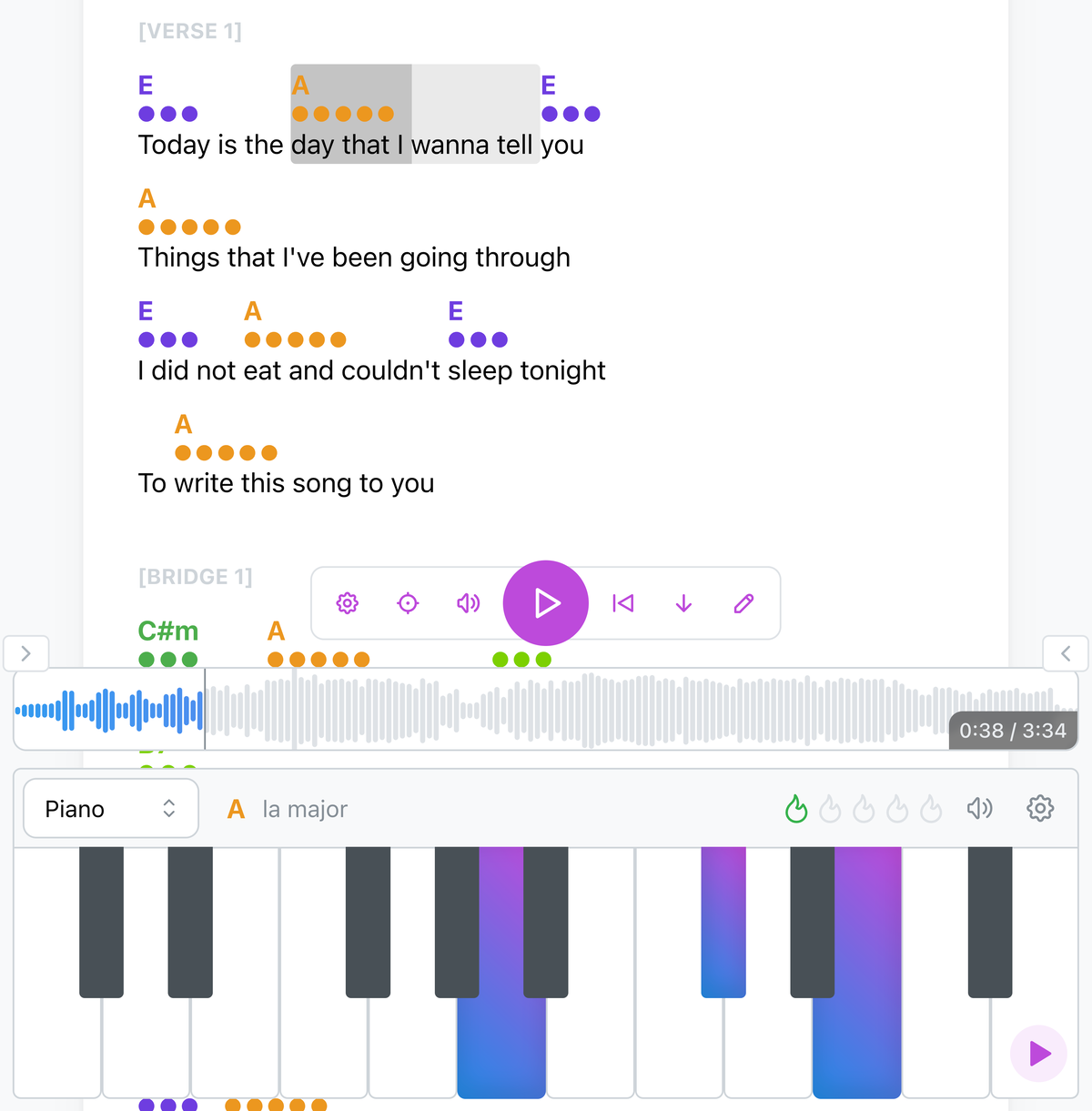Image resolution: width=1092 pixels, height=1111 pixels.
Task: Select the highlighted A chord above the lyrics
Action: pos(300,86)
